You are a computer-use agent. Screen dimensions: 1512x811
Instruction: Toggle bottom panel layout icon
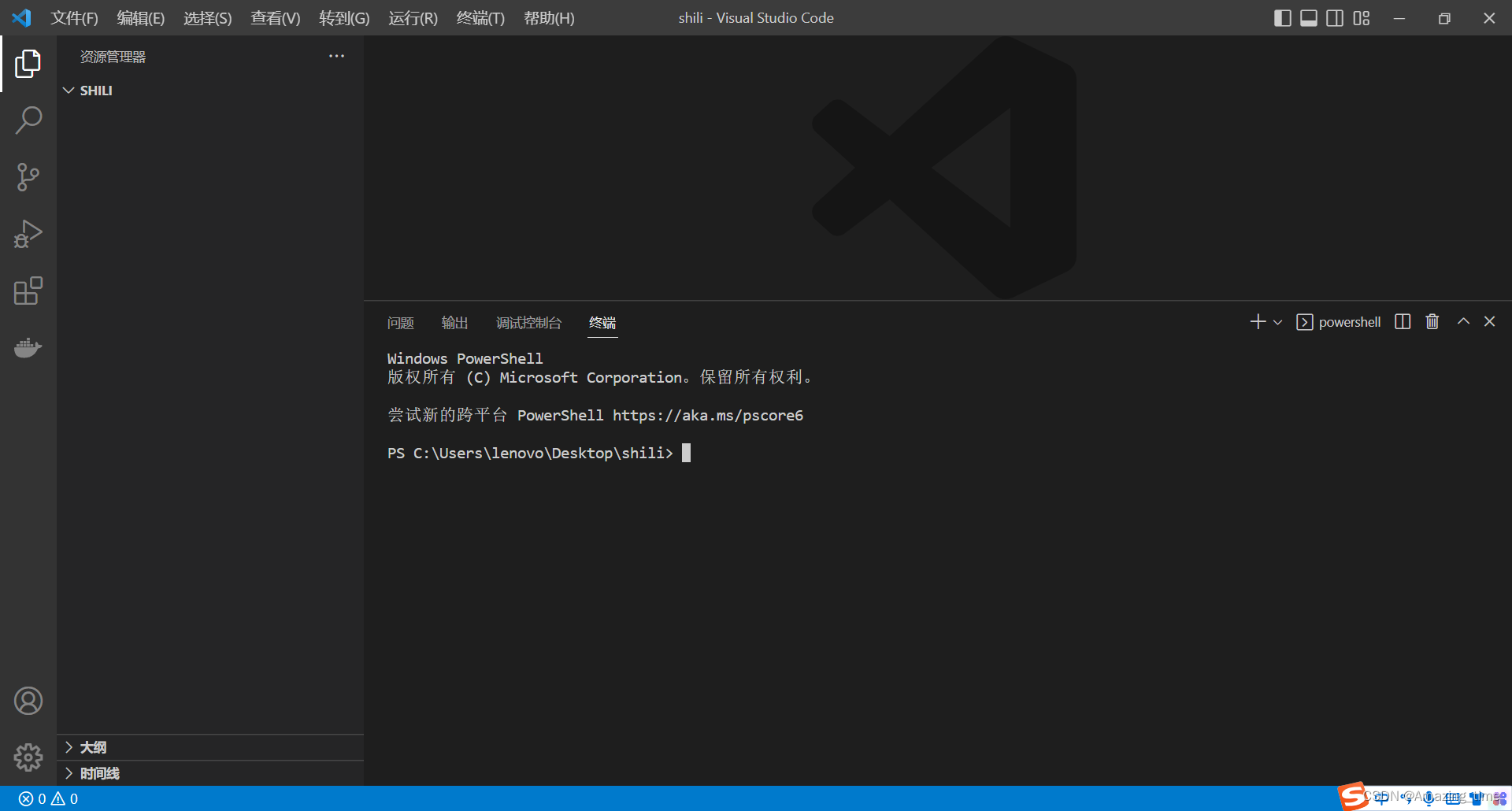tap(1309, 18)
